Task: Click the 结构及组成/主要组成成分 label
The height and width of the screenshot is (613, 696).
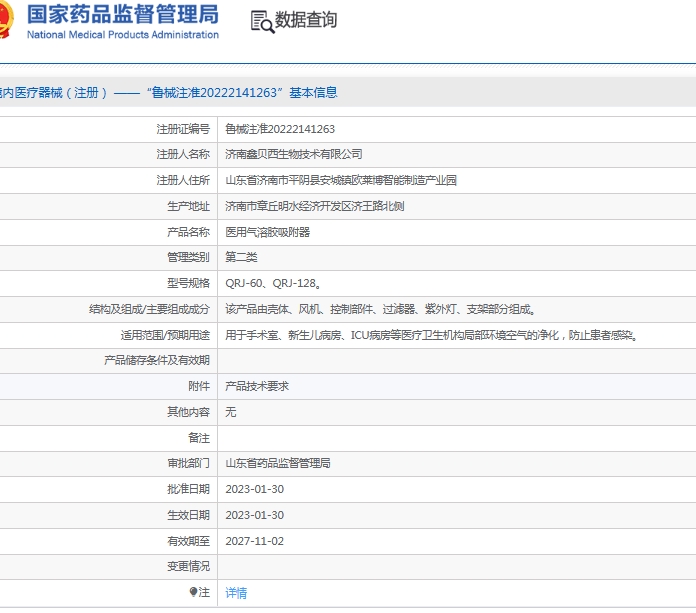Action: click(149, 309)
